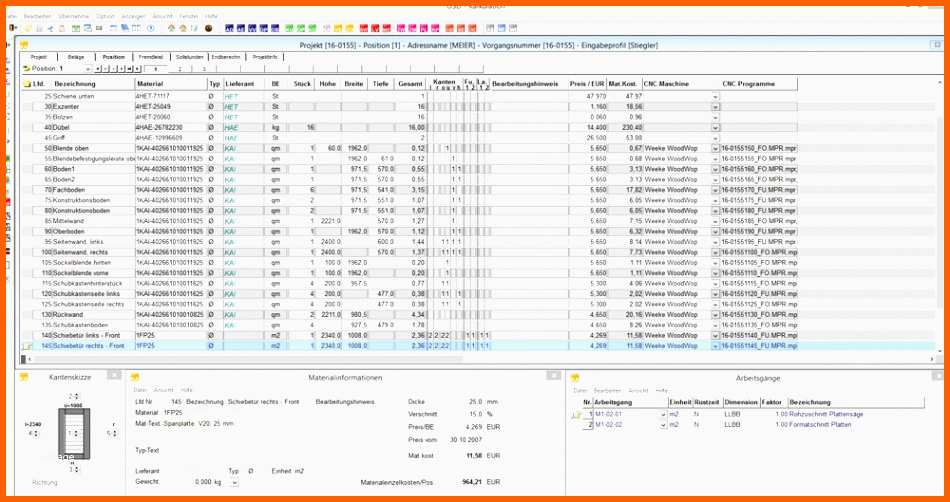Switch to the Beläge tab
Image resolution: width=950 pixels, height=502 pixels.
click(x=76, y=56)
